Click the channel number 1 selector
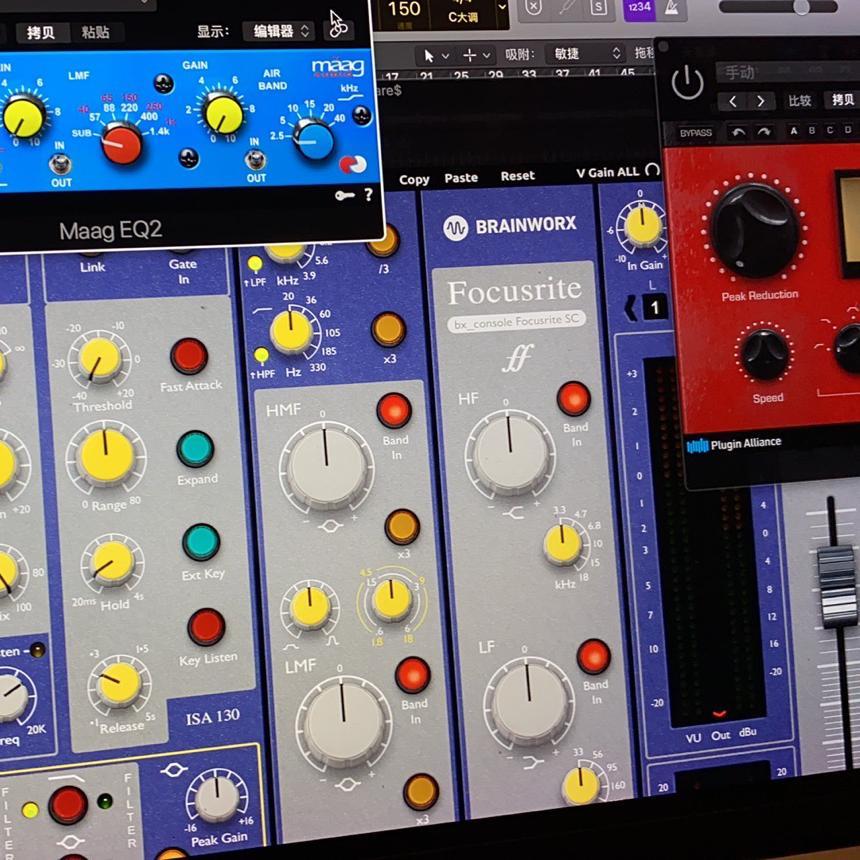The image size is (860, 860). [x=655, y=307]
